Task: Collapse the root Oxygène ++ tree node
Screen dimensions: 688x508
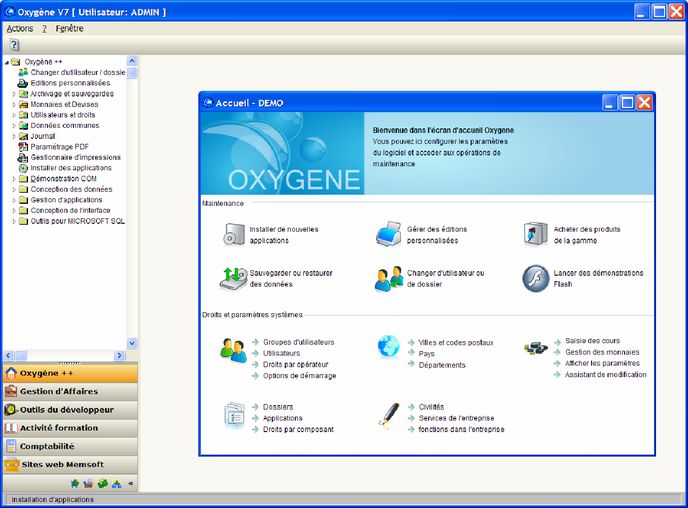Action: coord(7,62)
